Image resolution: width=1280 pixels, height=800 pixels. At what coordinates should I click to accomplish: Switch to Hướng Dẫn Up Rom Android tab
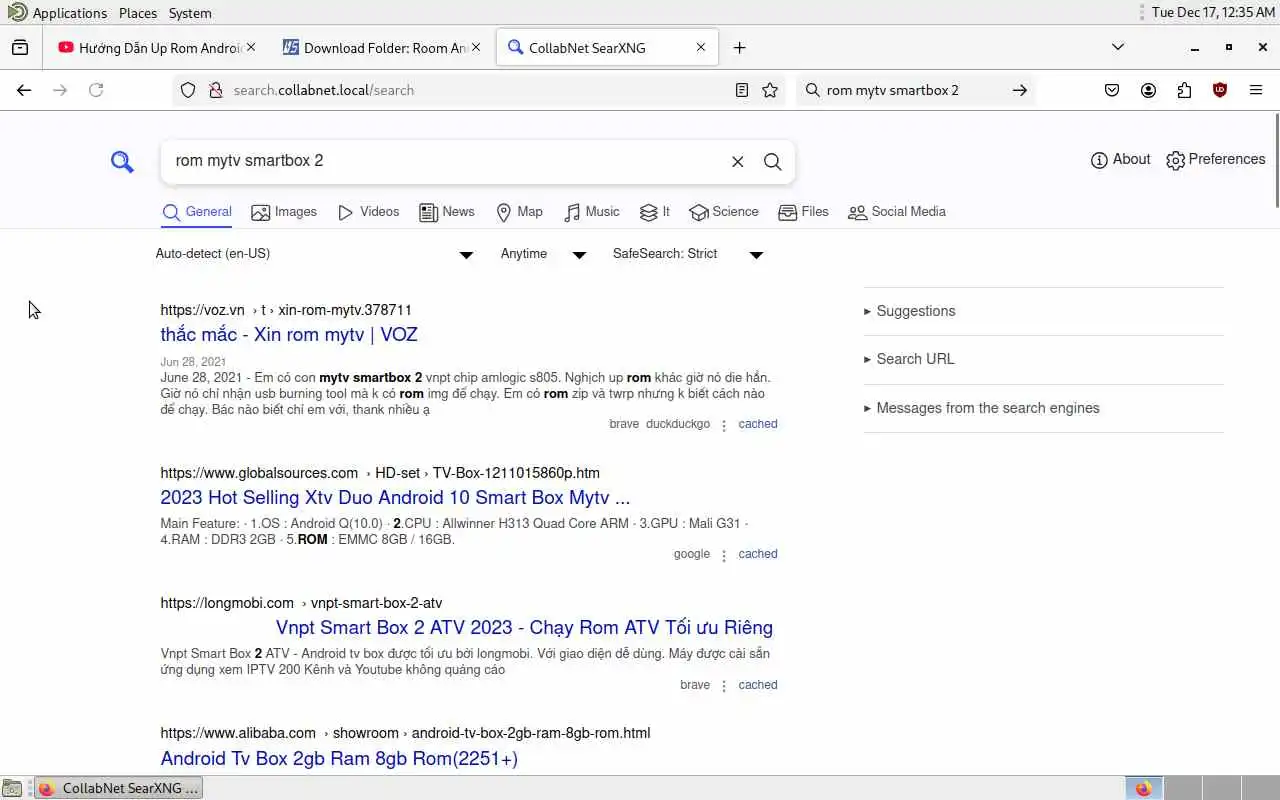[x=157, y=47]
